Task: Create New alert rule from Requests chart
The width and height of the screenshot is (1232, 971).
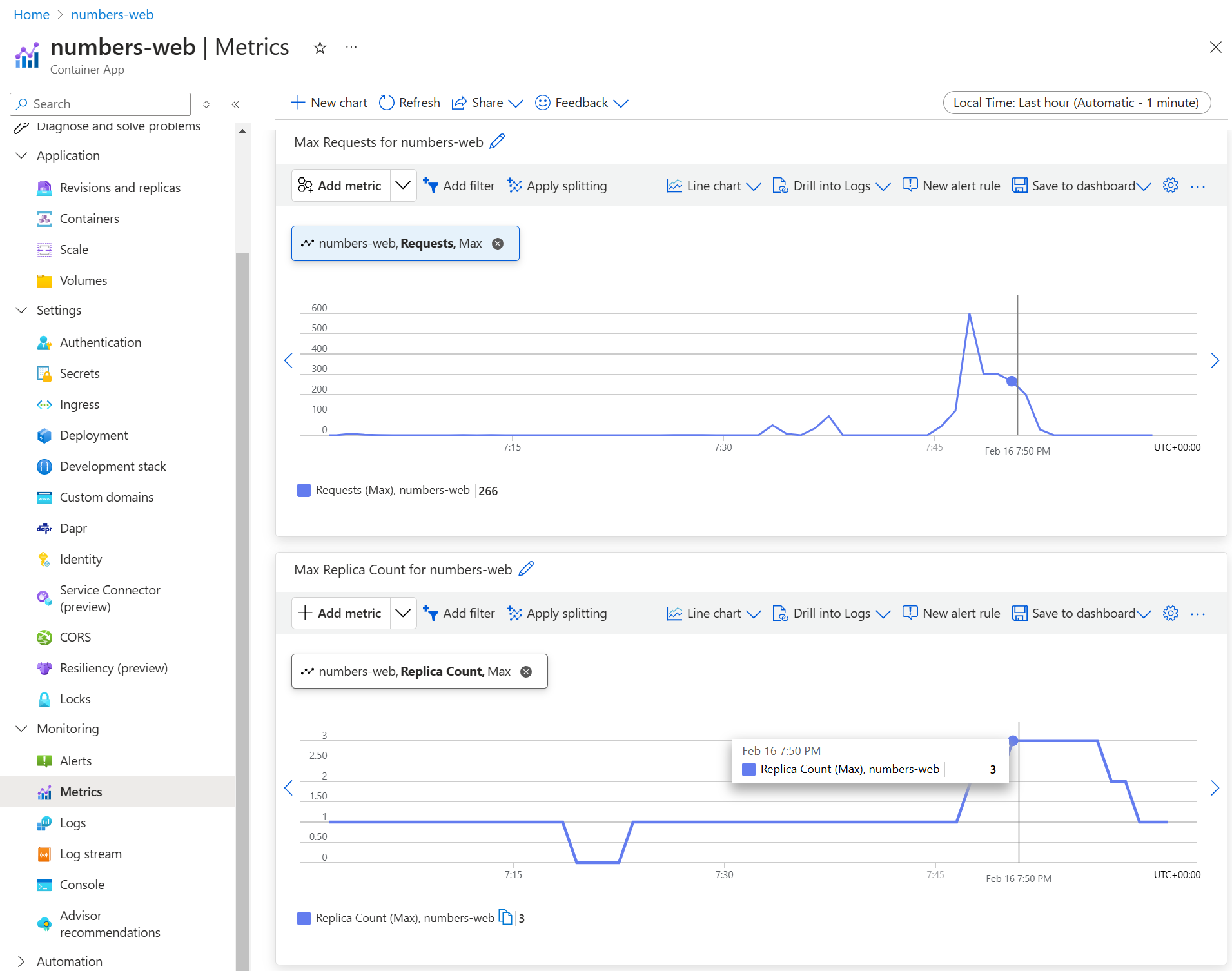Action: (952, 186)
